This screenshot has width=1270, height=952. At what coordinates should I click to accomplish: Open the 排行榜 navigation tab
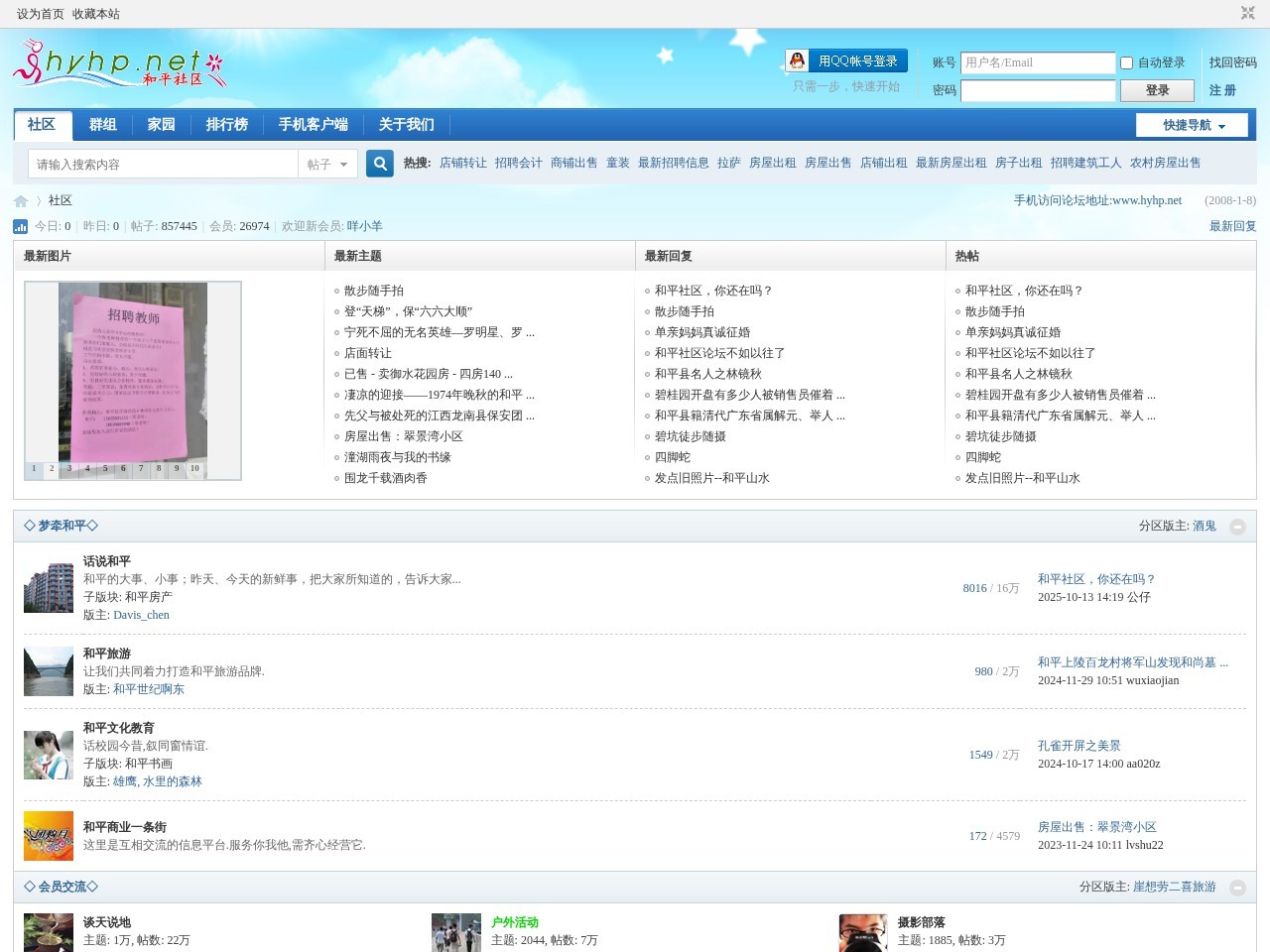point(227,125)
